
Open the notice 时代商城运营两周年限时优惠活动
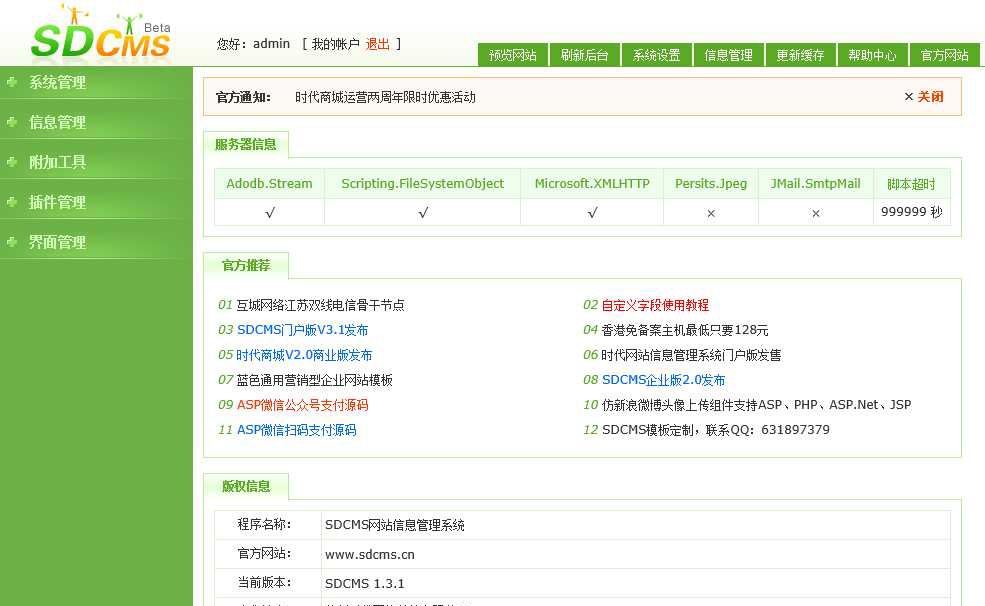point(385,97)
